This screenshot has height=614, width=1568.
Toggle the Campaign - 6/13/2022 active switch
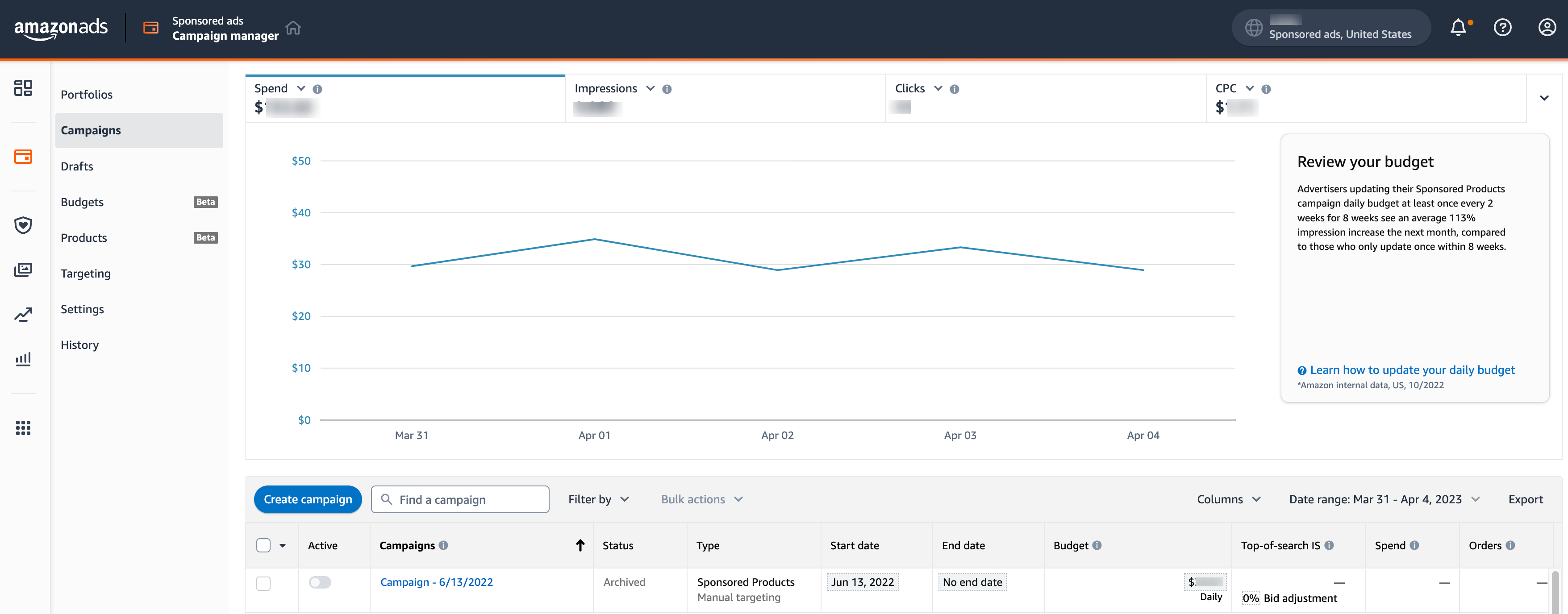point(321,581)
